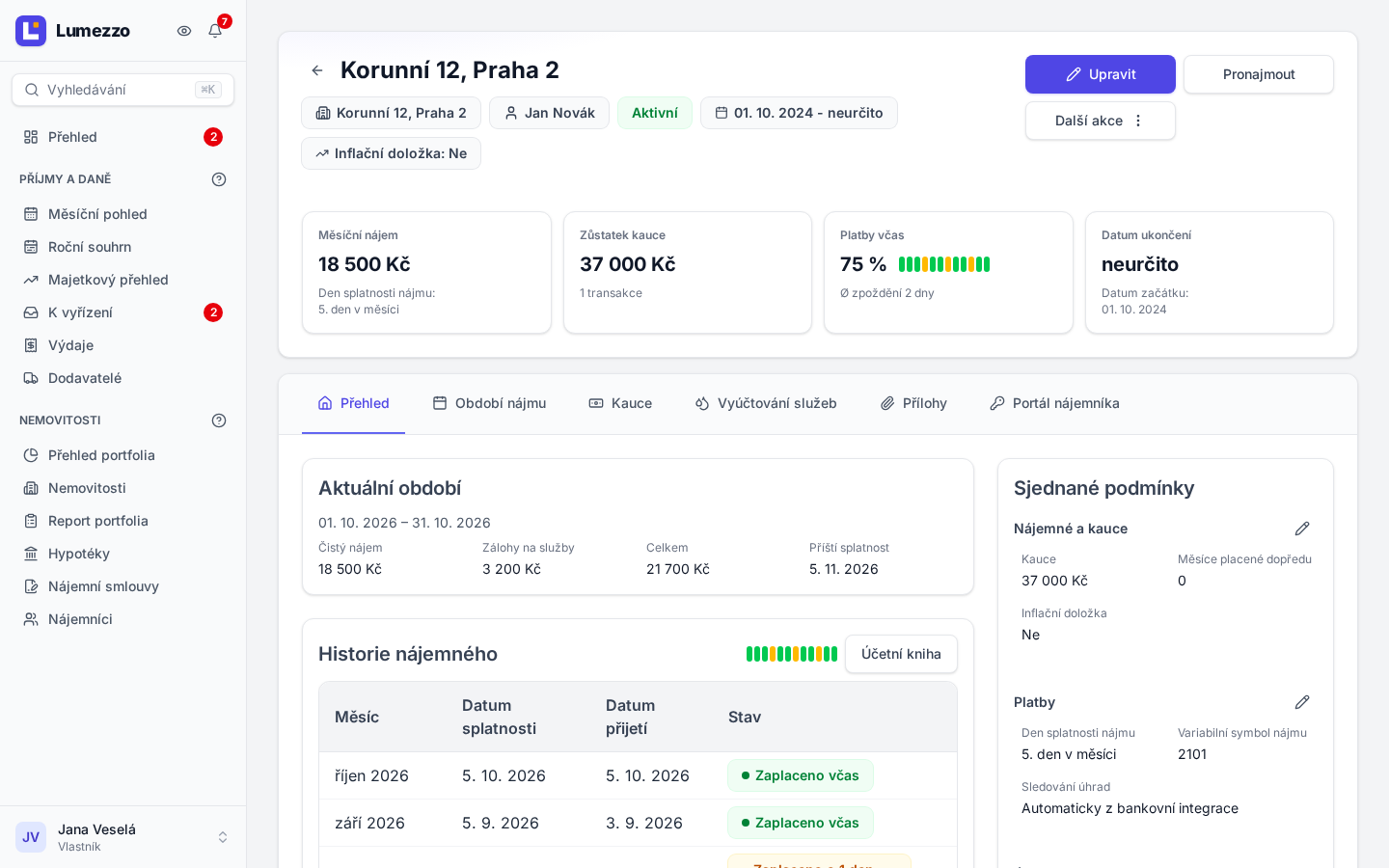Viewport: 1389px width, 868px height.
Task: Click the Platby včas payment indicator bar
Action: (x=944, y=264)
